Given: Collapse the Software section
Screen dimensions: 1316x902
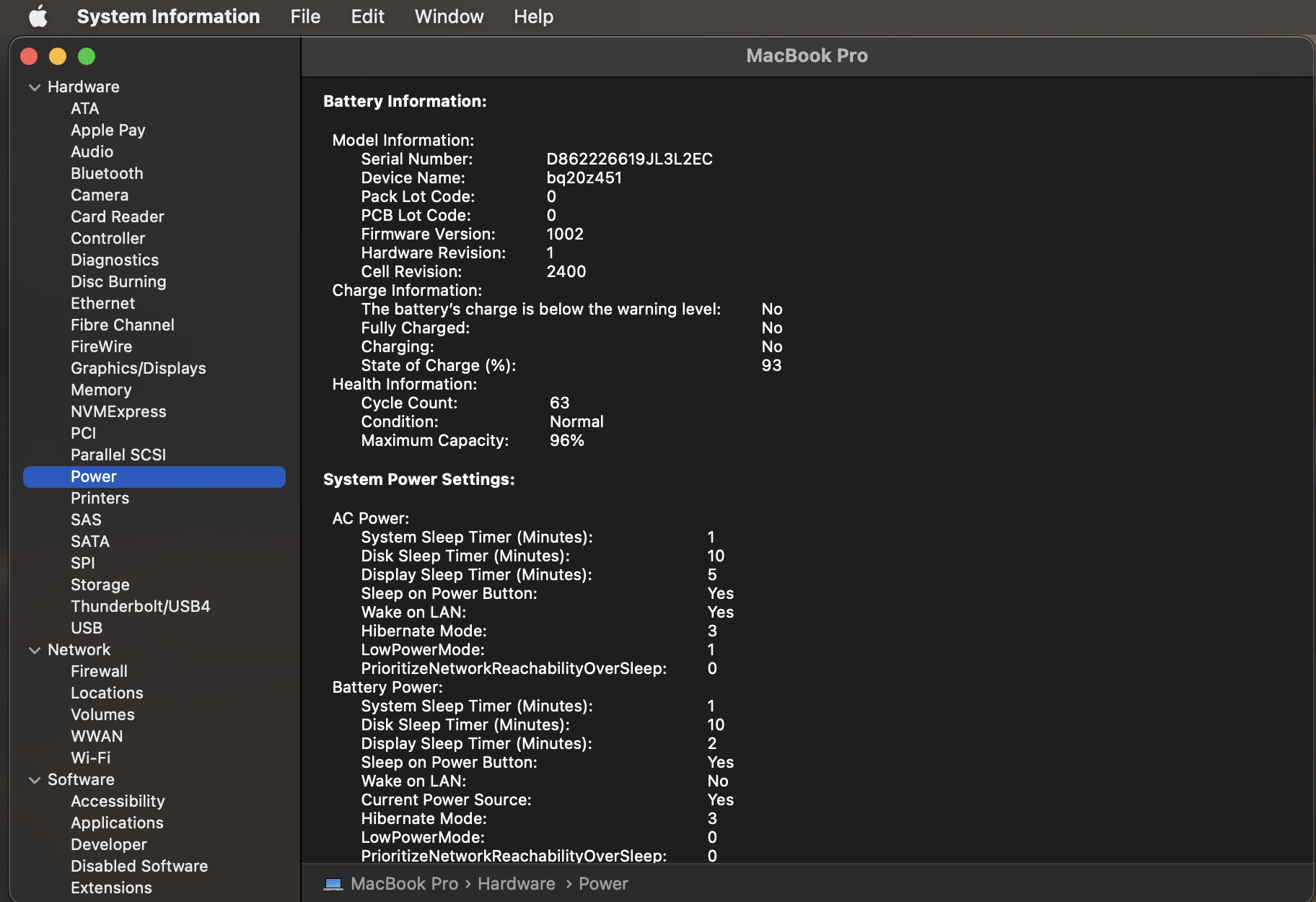Looking at the screenshot, I should 34,780.
